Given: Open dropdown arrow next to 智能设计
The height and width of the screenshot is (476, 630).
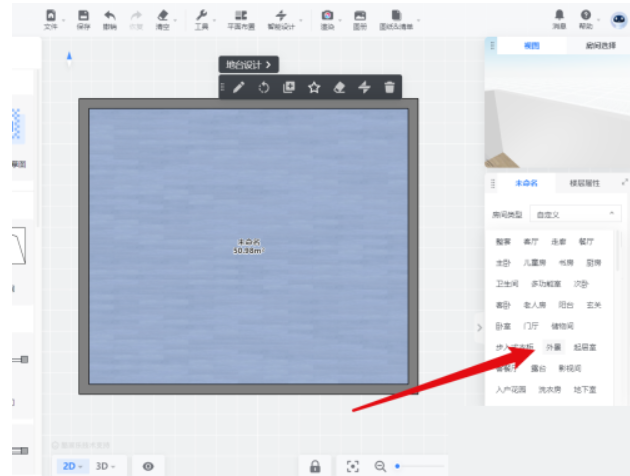Looking at the screenshot, I should pyautogui.click(x=301, y=20).
